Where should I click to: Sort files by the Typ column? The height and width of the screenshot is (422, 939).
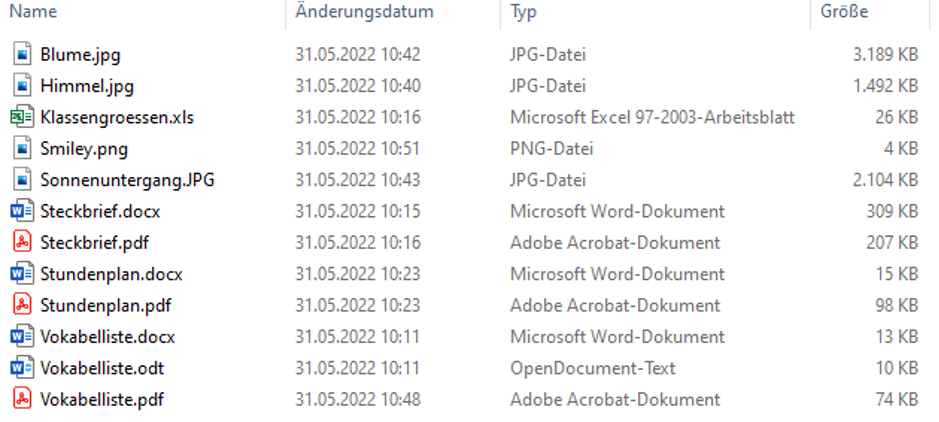[523, 12]
